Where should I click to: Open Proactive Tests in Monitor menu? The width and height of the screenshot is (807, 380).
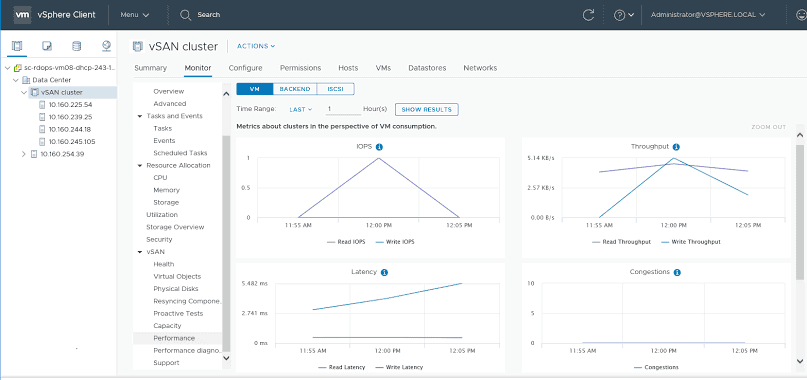pos(178,314)
